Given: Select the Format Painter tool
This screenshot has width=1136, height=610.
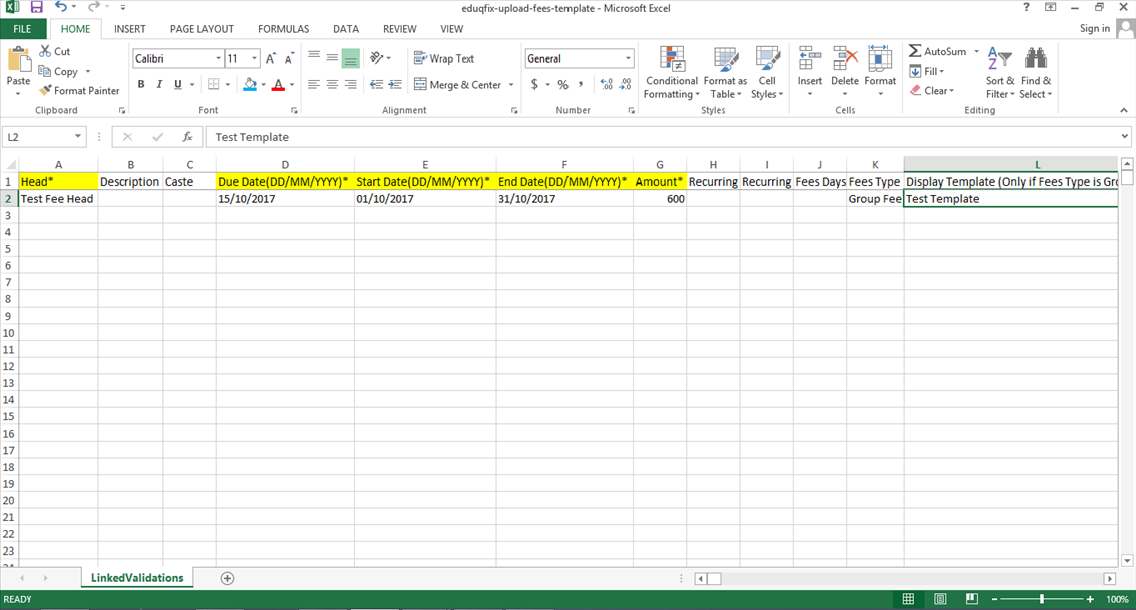Looking at the screenshot, I should pyautogui.click(x=79, y=91).
